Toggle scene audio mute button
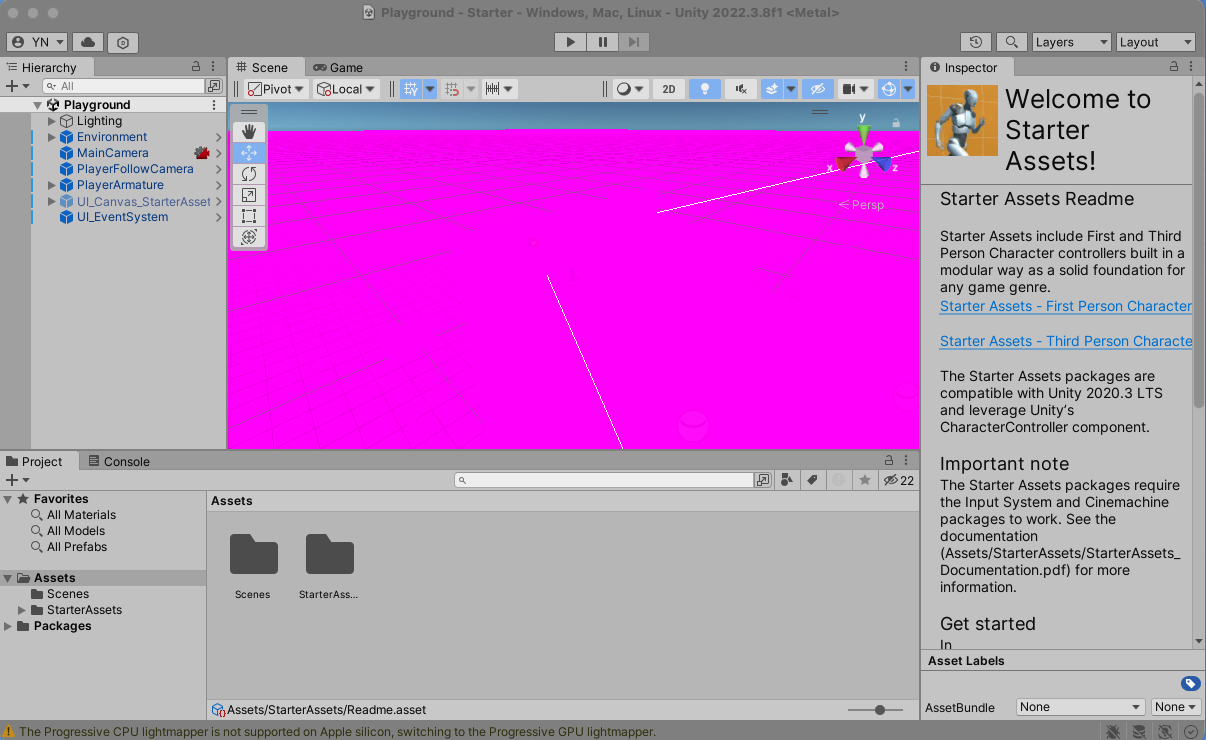This screenshot has width=1206, height=740. 740,89
